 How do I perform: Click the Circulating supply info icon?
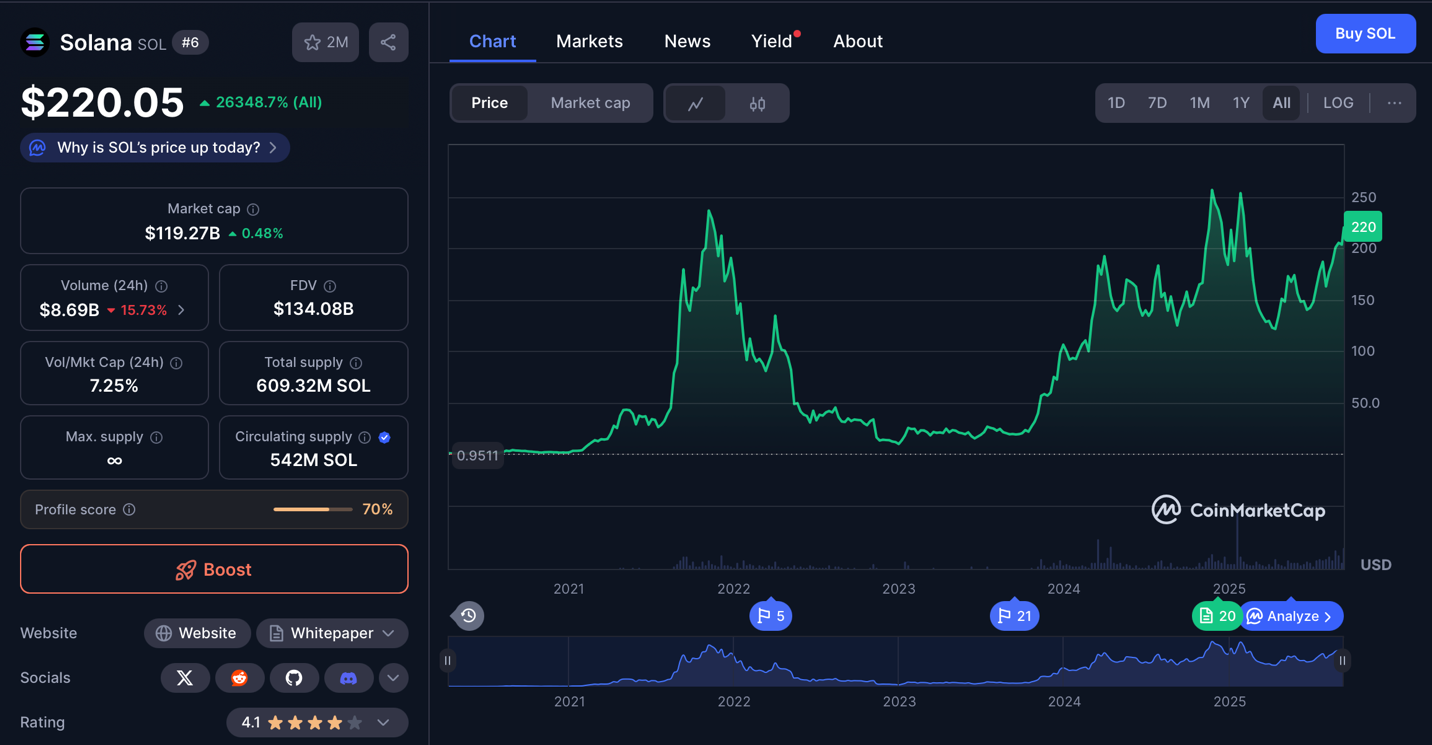(365, 437)
